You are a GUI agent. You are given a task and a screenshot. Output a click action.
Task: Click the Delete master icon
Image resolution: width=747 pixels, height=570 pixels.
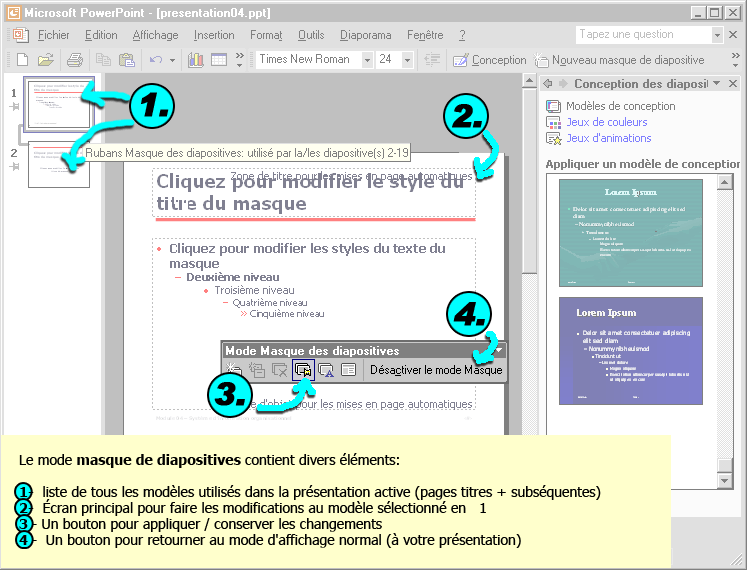point(280,370)
